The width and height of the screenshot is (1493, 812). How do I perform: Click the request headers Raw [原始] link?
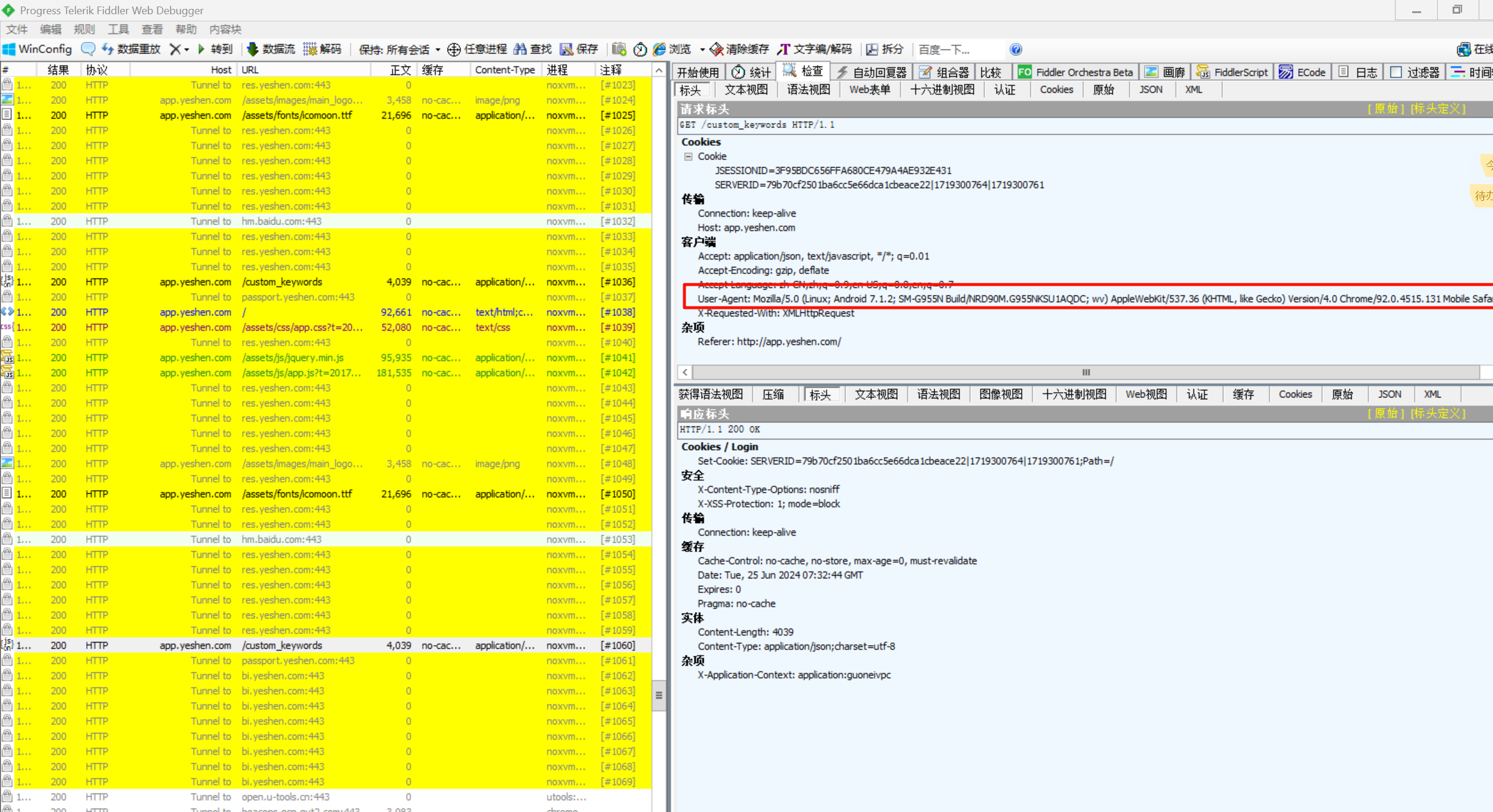pos(1385,109)
